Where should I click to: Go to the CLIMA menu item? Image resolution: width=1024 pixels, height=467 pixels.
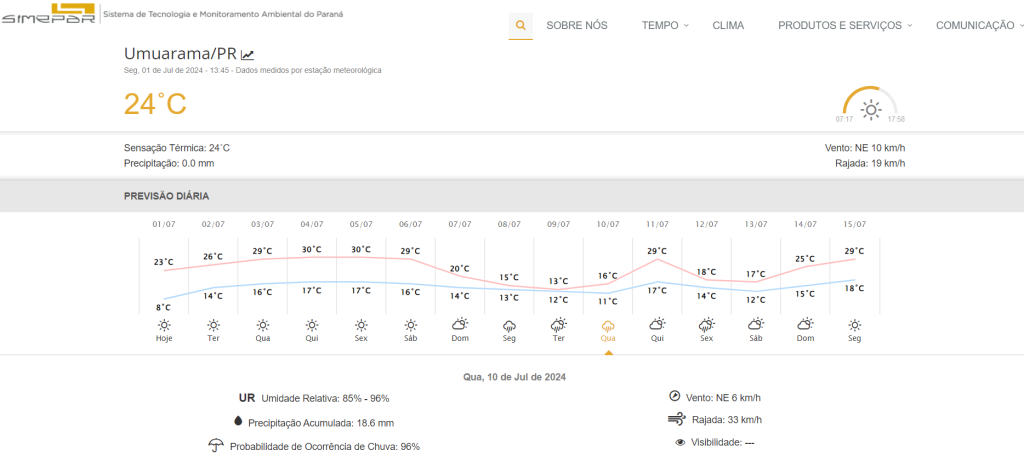(x=728, y=26)
